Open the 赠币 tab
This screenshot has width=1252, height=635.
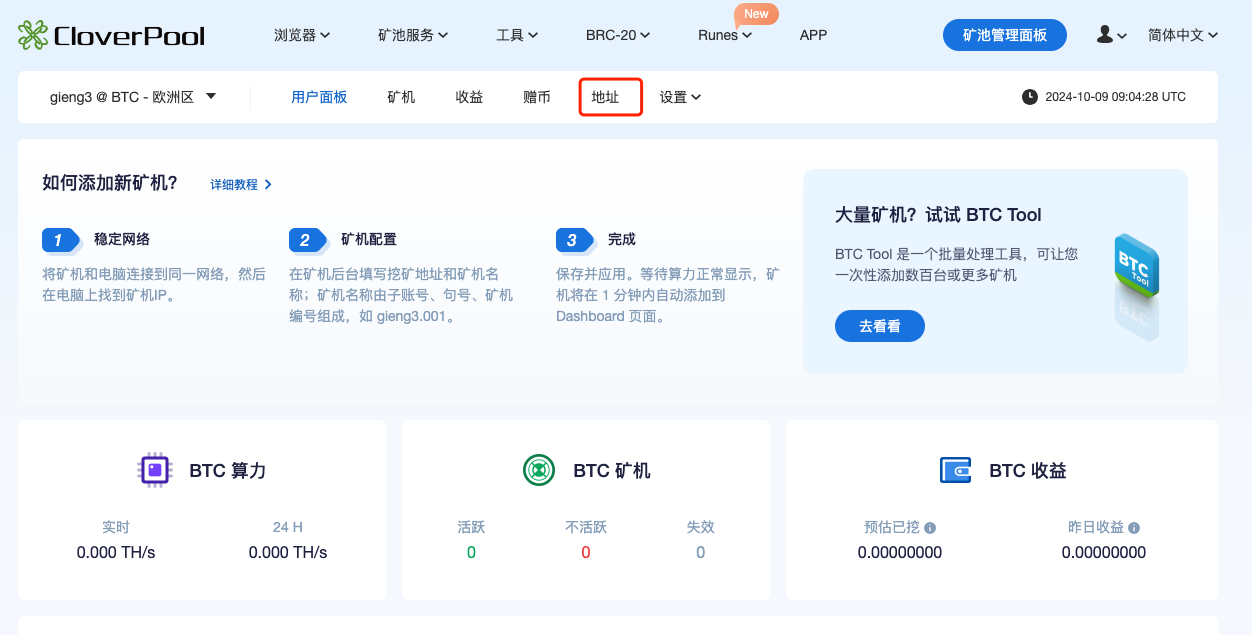click(537, 97)
